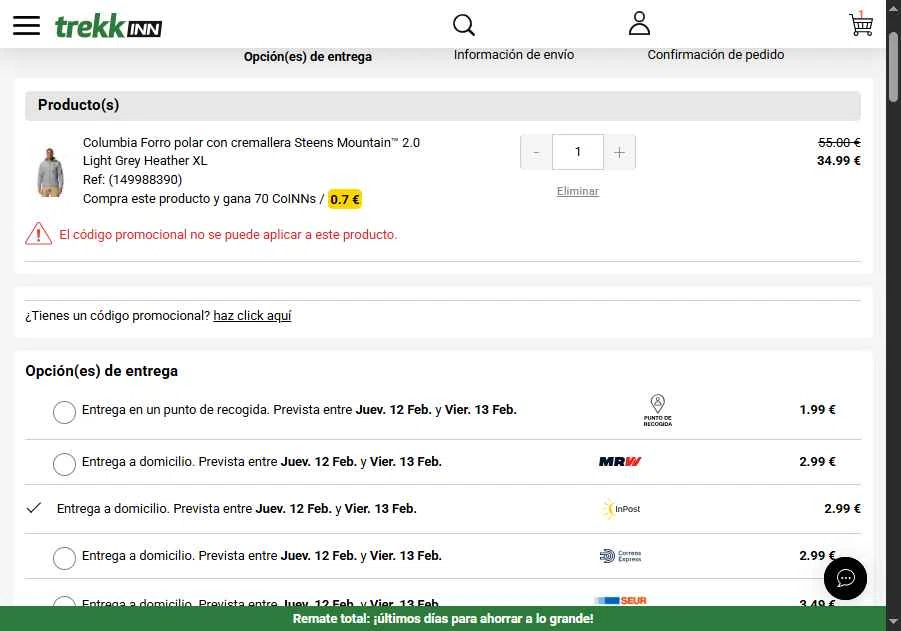The height and width of the screenshot is (631, 901).
Task: Go to Confirmación de pedido step
Action: 715,55
